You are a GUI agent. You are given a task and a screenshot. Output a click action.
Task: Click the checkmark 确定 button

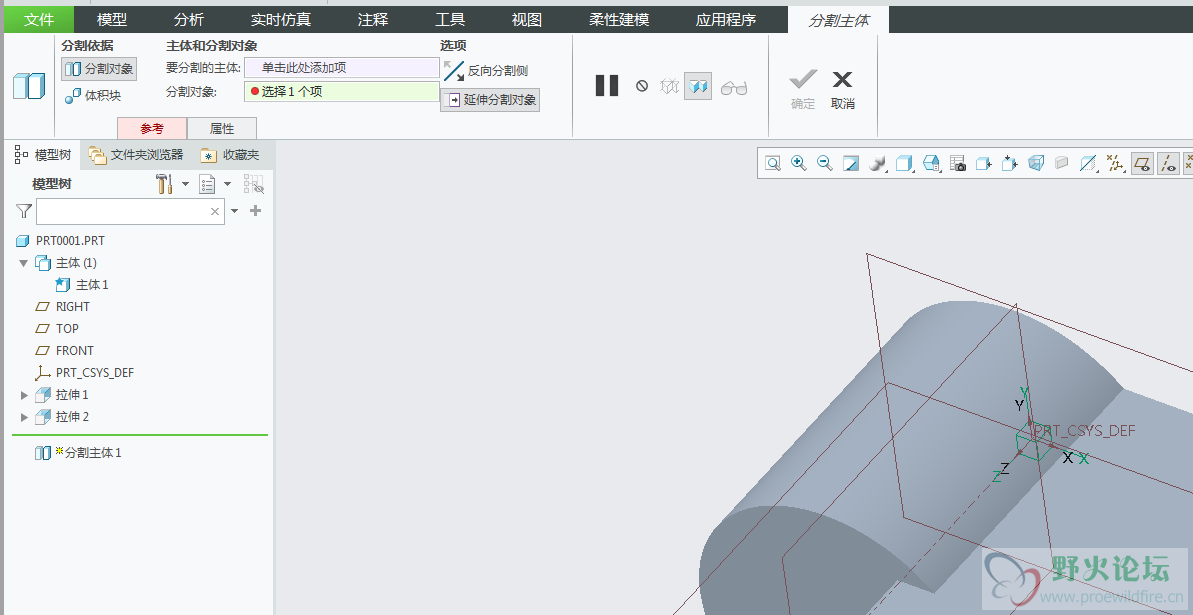click(803, 88)
